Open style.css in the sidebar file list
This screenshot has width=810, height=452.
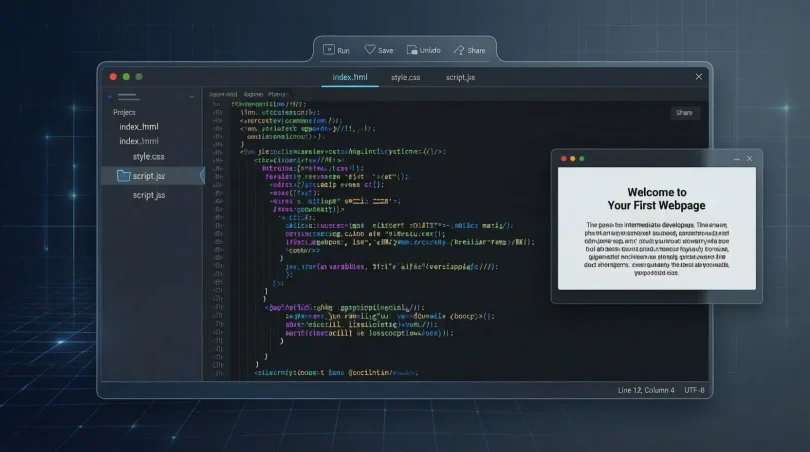(148, 157)
